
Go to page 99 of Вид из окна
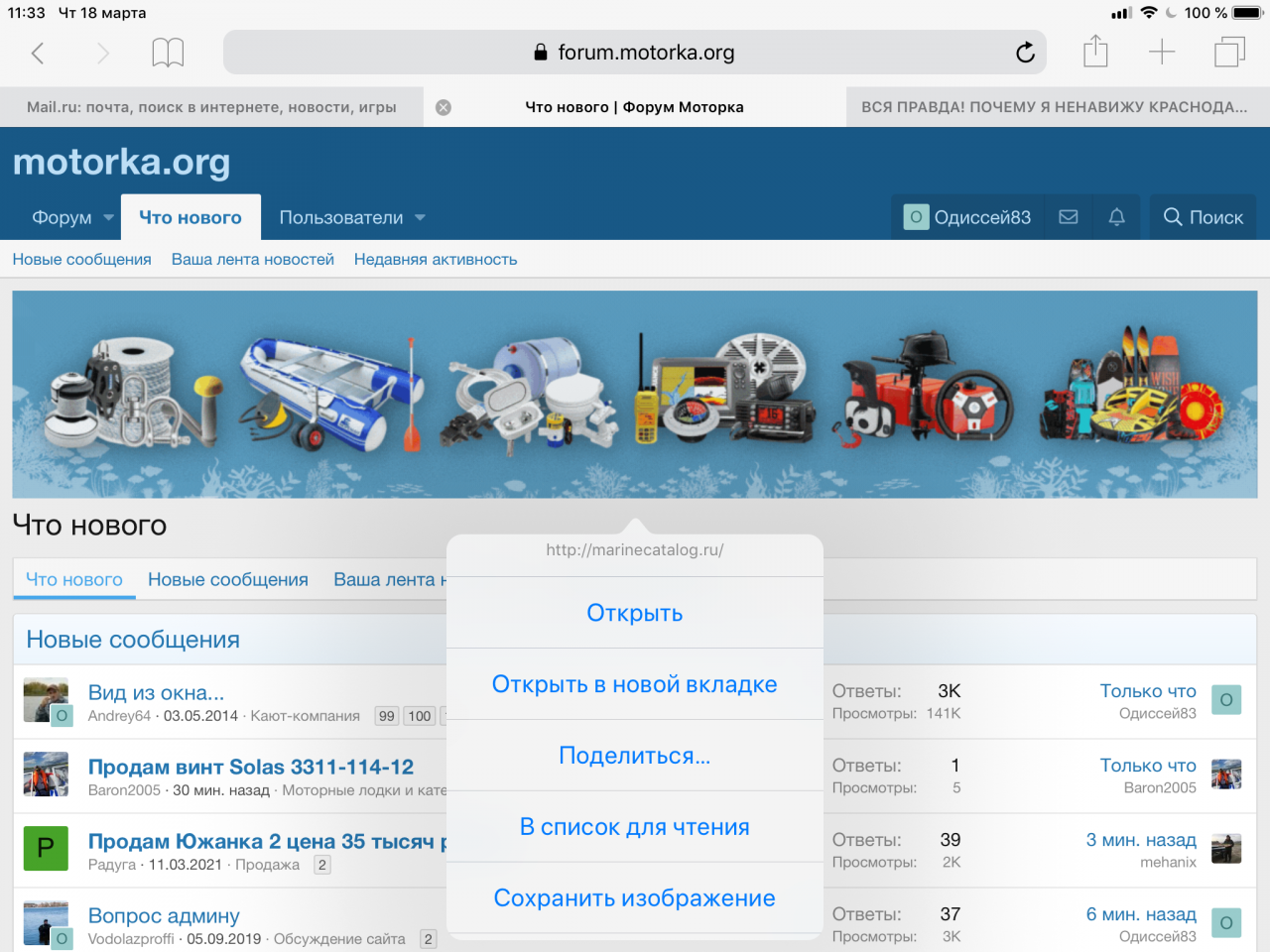[x=386, y=716]
